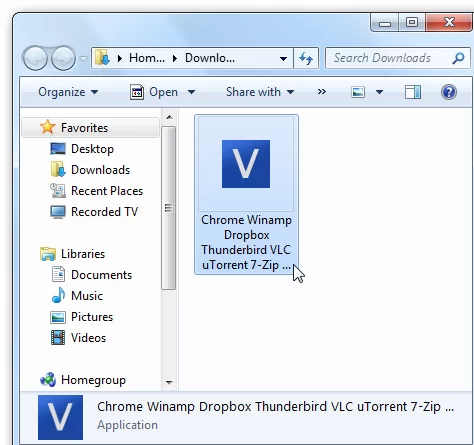Open the address bar history dropdown

(x=283, y=59)
